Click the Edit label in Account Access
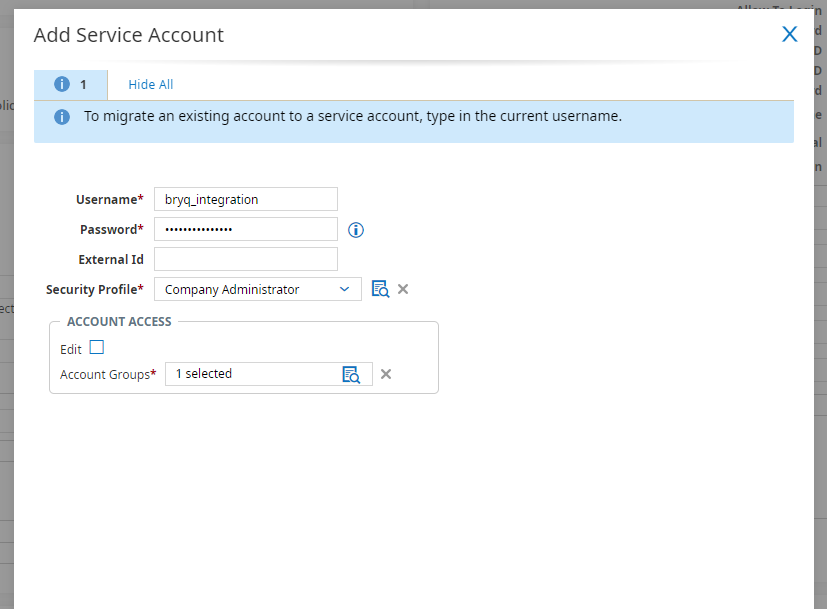 click(71, 349)
